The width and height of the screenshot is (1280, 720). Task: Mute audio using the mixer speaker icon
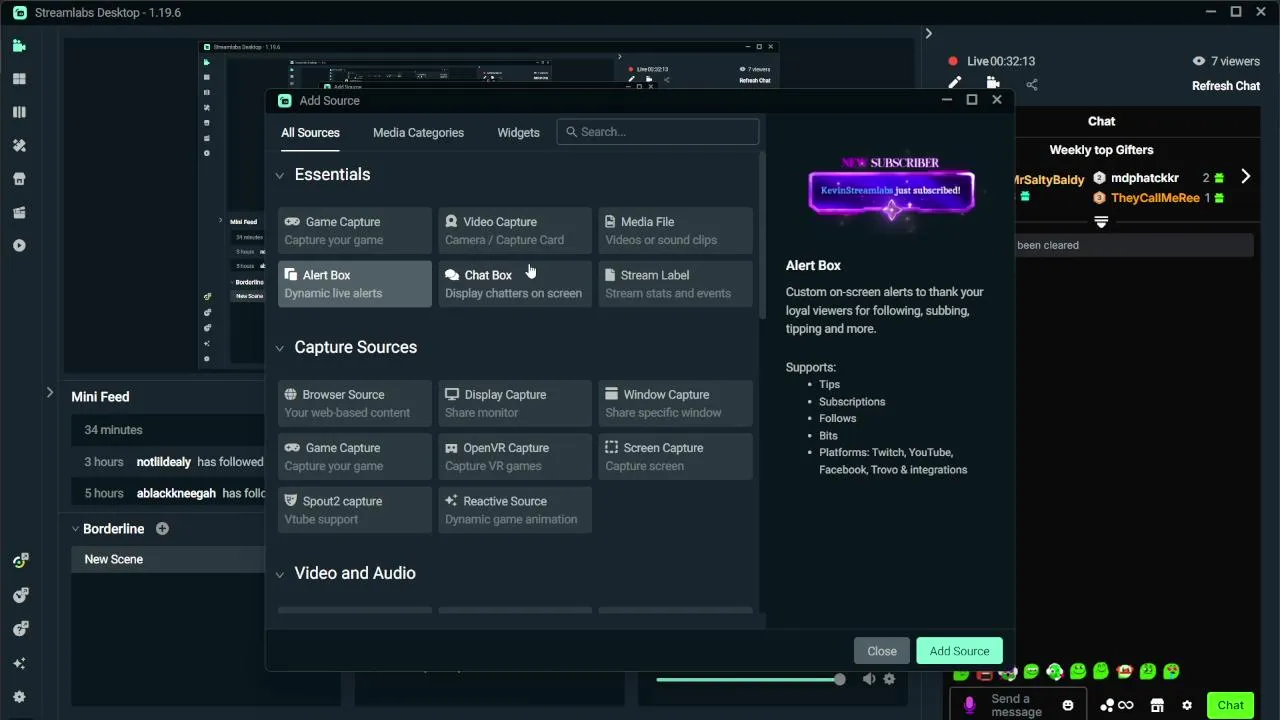869,679
